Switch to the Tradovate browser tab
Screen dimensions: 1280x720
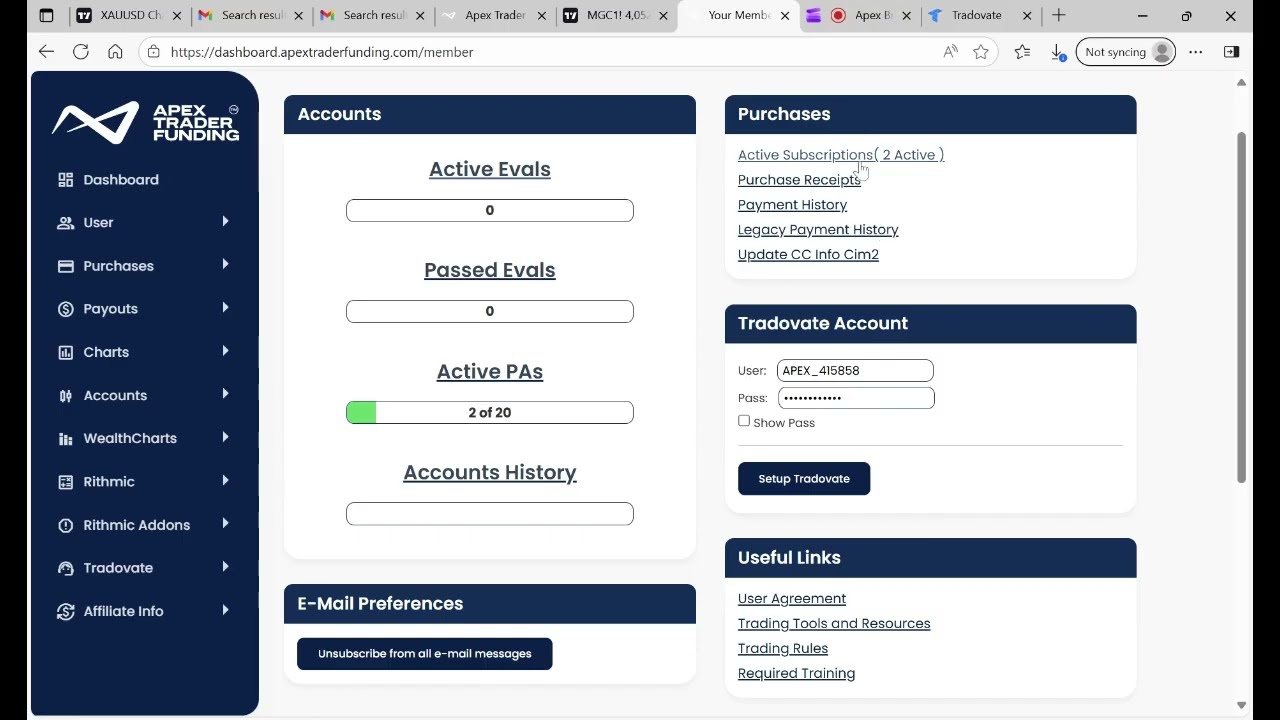[980, 15]
